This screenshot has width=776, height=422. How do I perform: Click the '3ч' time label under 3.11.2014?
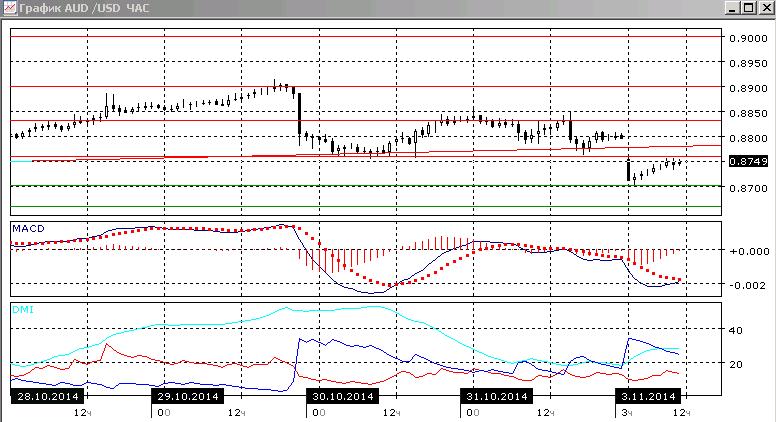(x=627, y=413)
